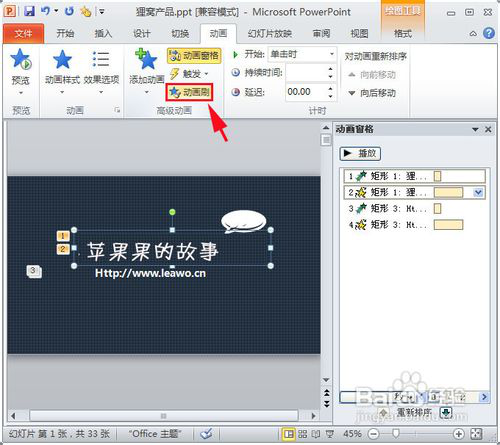Image resolution: width=500 pixels, height=445 pixels.
Task: Click the Undo icon in quick access toolbar
Action: point(45,12)
